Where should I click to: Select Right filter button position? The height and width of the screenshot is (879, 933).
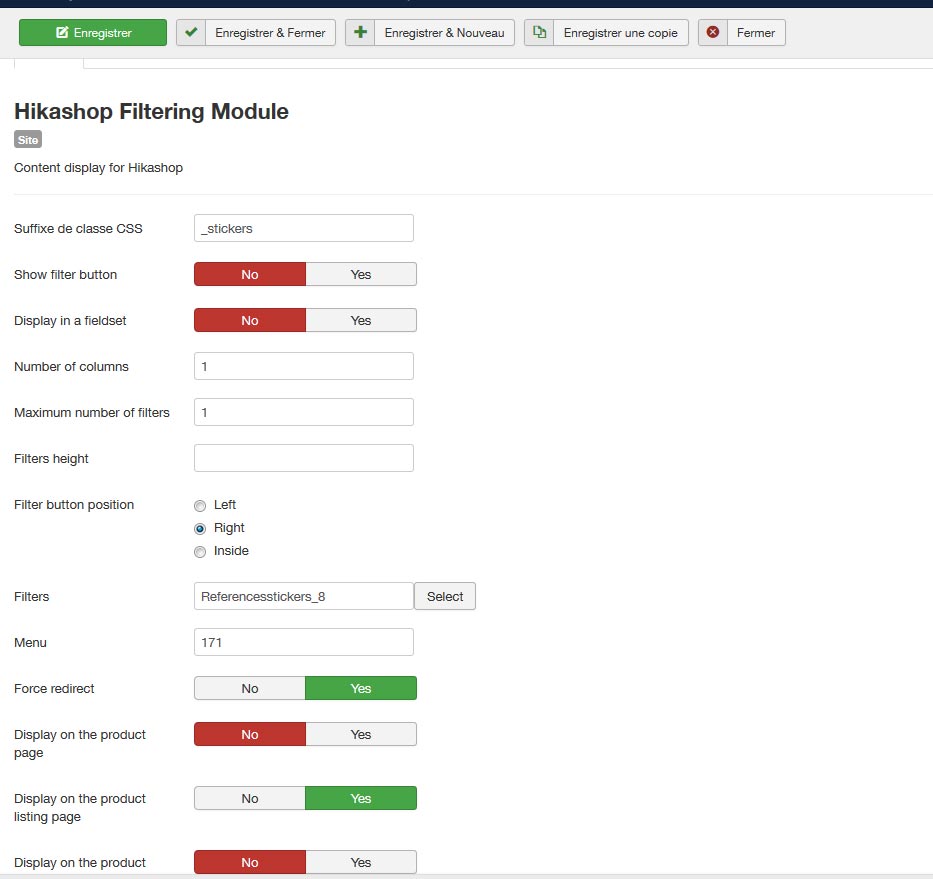(200, 528)
